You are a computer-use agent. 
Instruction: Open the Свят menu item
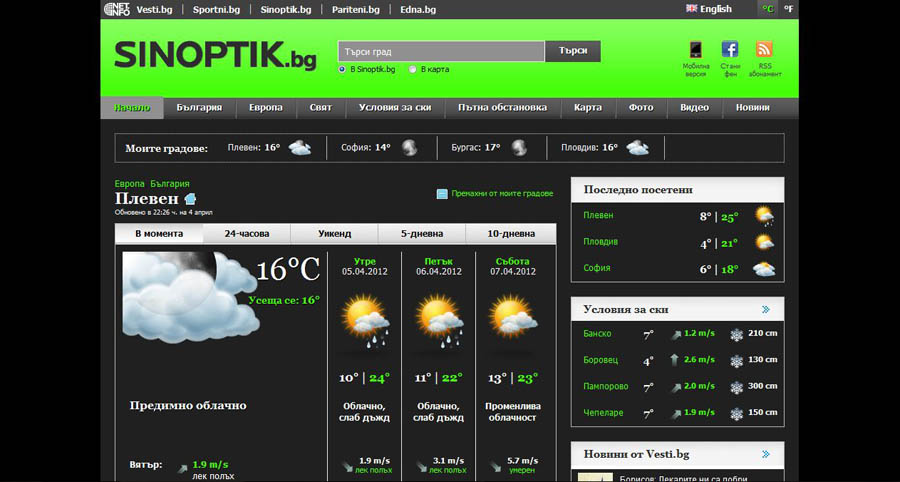pos(321,108)
